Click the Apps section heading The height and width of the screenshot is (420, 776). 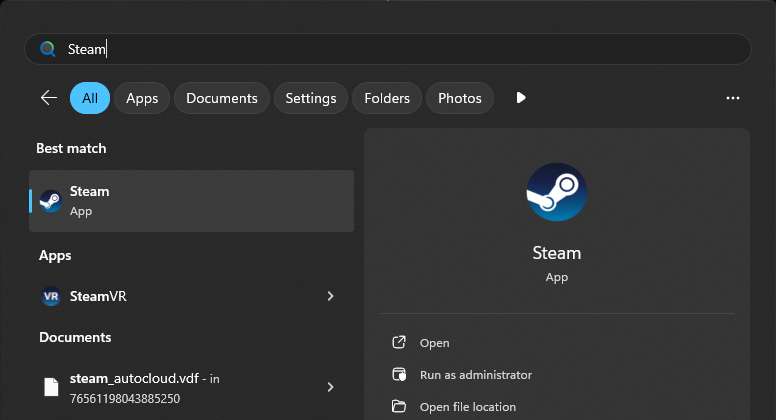(x=55, y=255)
